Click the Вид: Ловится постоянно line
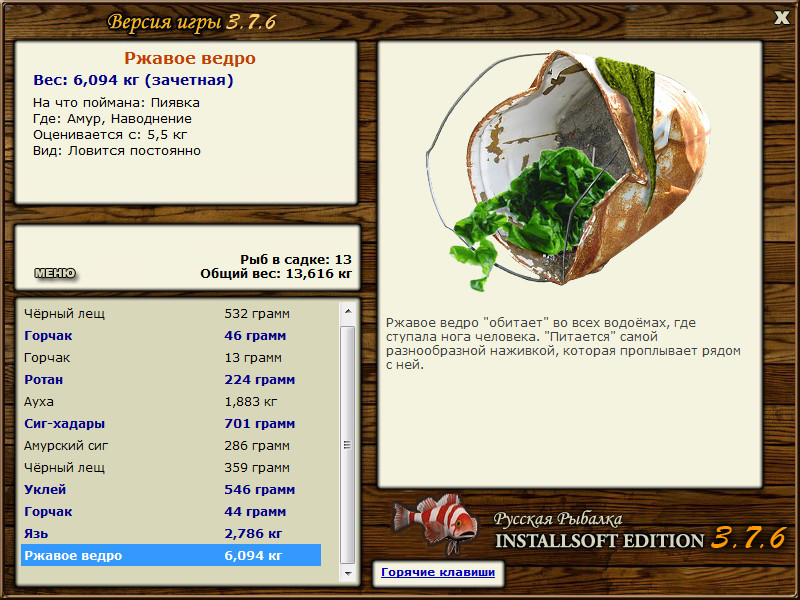 click(x=117, y=151)
